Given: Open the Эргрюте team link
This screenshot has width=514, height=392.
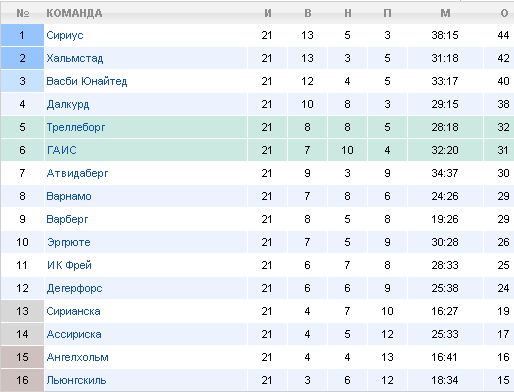Looking at the screenshot, I should (x=69, y=242).
